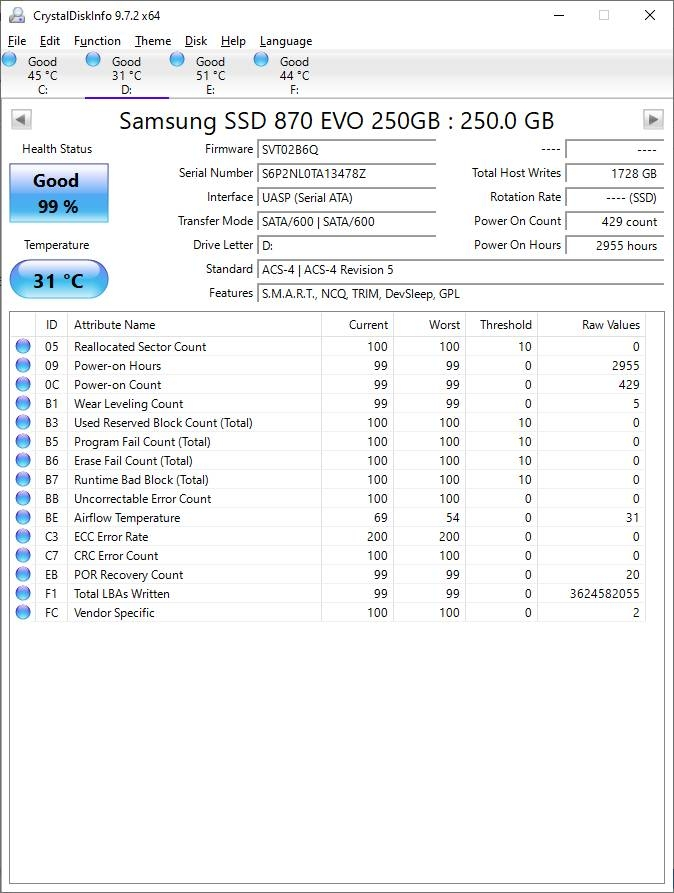Image resolution: width=674 pixels, height=893 pixels.
Task: Click the Samsung SSD 870 EVO model title
Action: 337,121
